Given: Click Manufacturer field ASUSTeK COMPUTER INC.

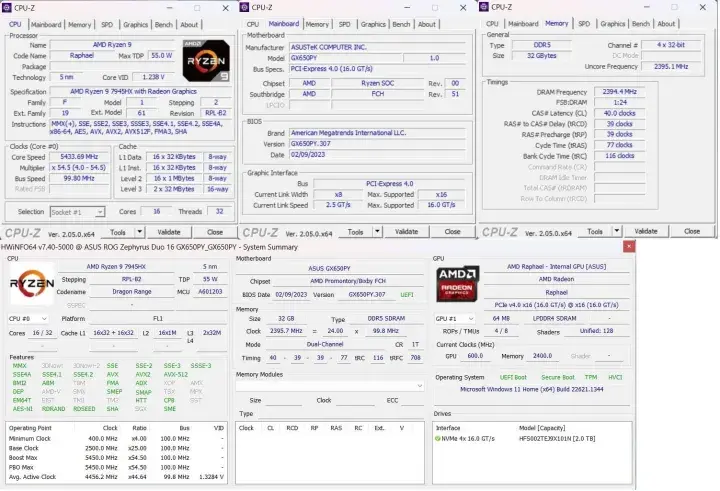Looking at the screenshot, I should pos(377,47).
